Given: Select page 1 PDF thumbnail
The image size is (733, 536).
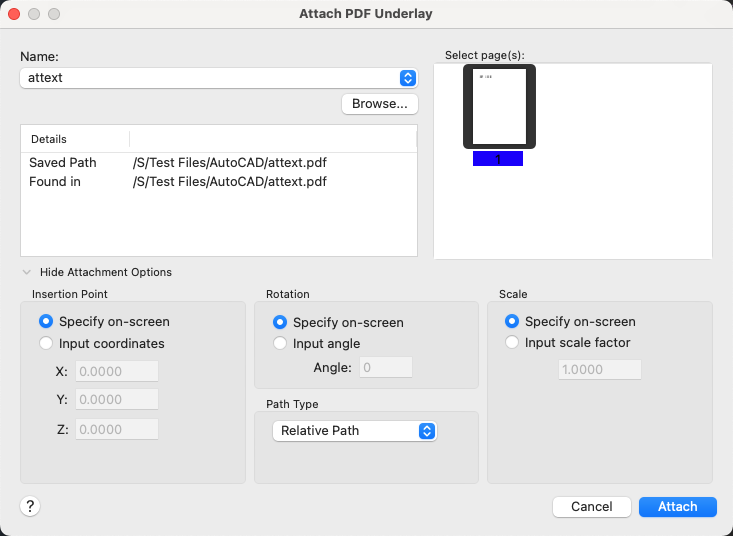Looking at the screenshot, I should tap(499, 108).
